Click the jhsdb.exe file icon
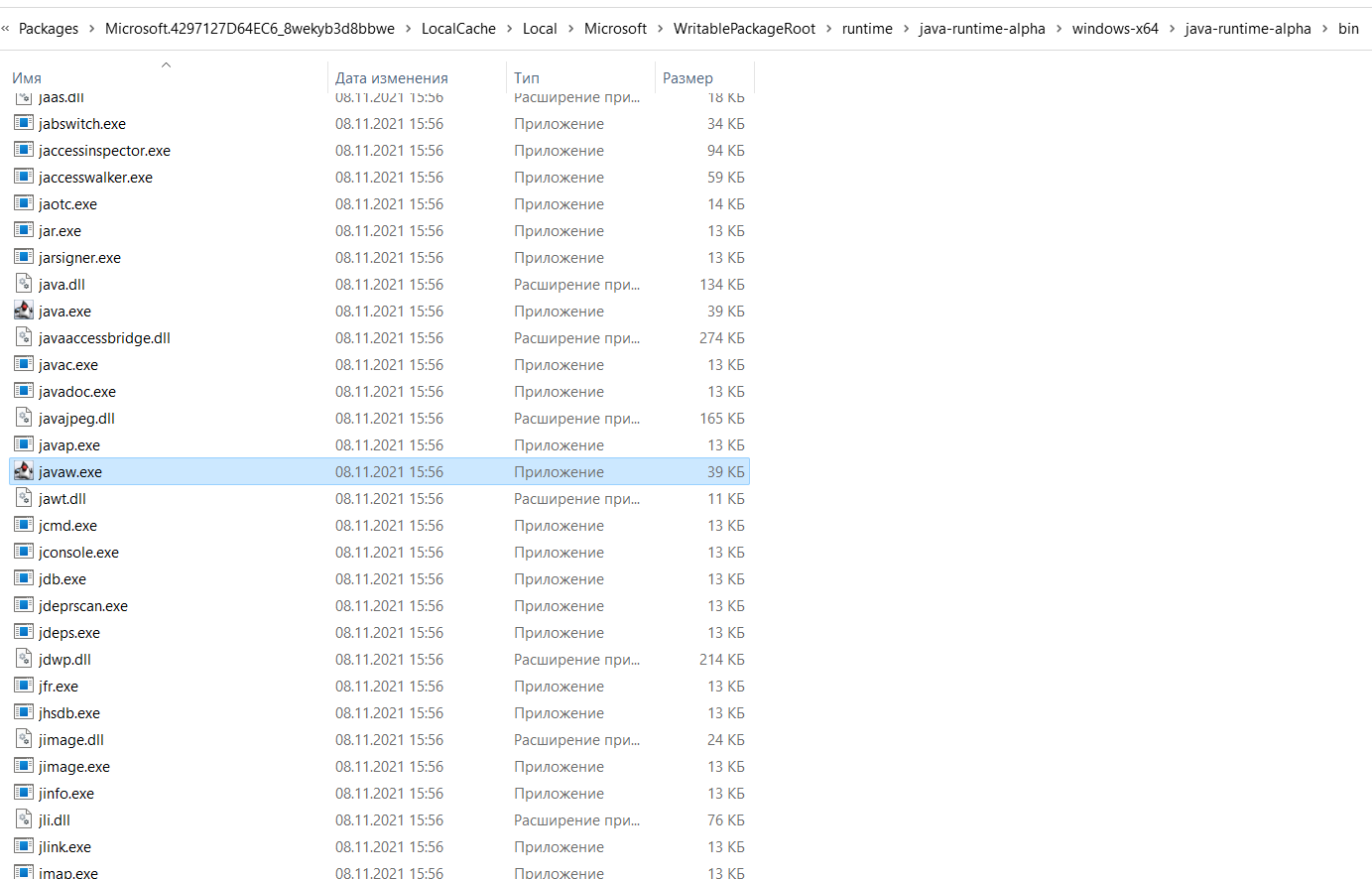1372x879 pixels. (x=24, y=712)
